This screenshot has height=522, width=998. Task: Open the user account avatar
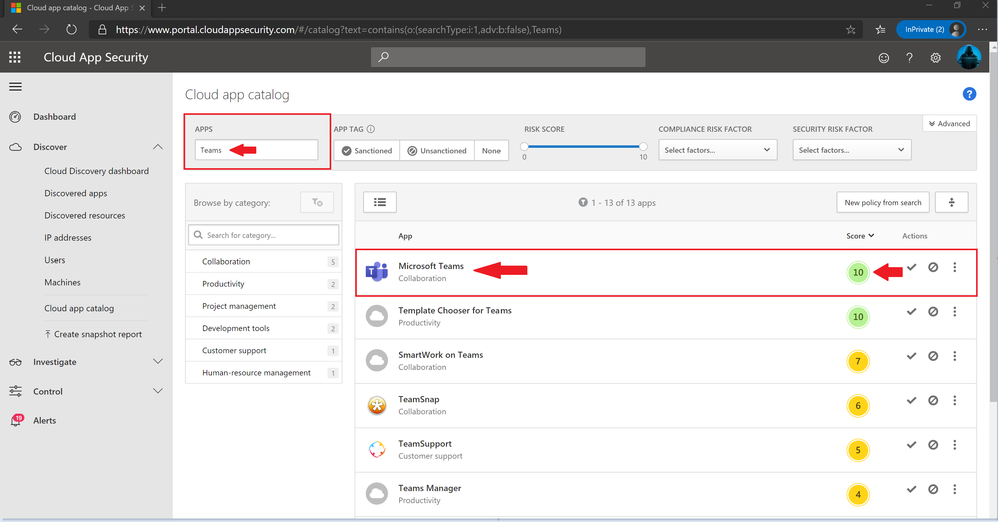coord(969,57)
